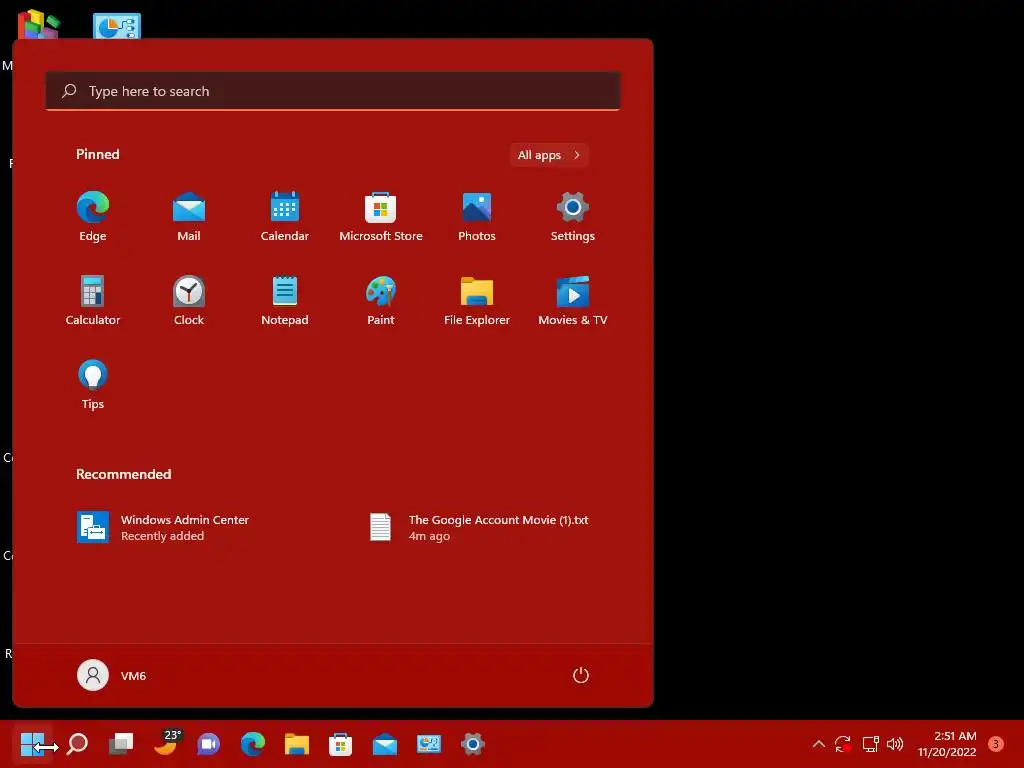
Task: Launch Notepad from Start menu
Action: (x=285, y=300)
